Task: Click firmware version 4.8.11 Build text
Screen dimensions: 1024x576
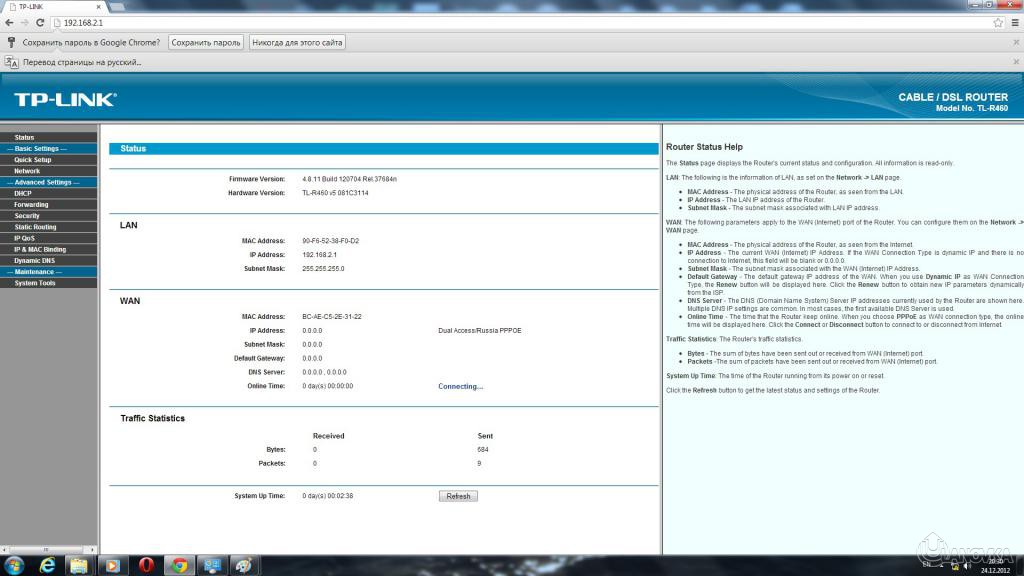Action: click(349, 179)
